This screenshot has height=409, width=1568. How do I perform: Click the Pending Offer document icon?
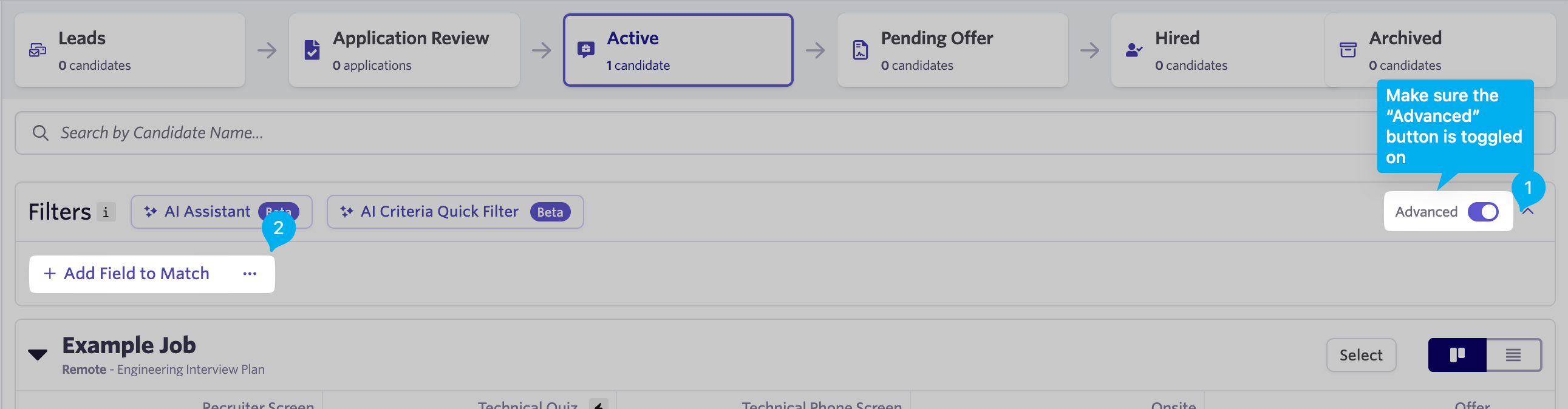pos(860,50)
